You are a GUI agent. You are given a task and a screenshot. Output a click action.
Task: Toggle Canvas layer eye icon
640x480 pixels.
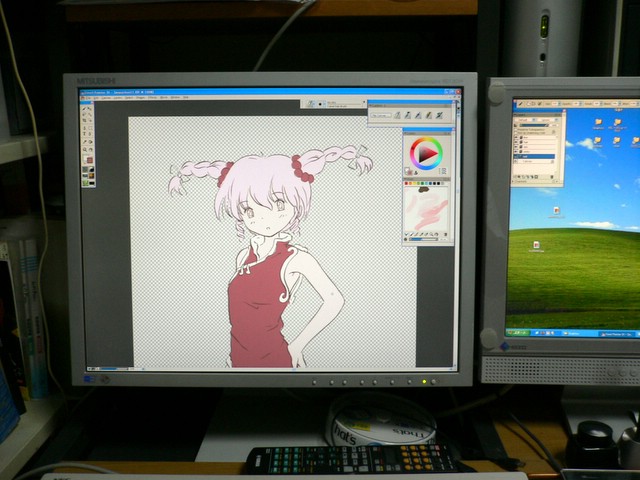click(516, 161)
